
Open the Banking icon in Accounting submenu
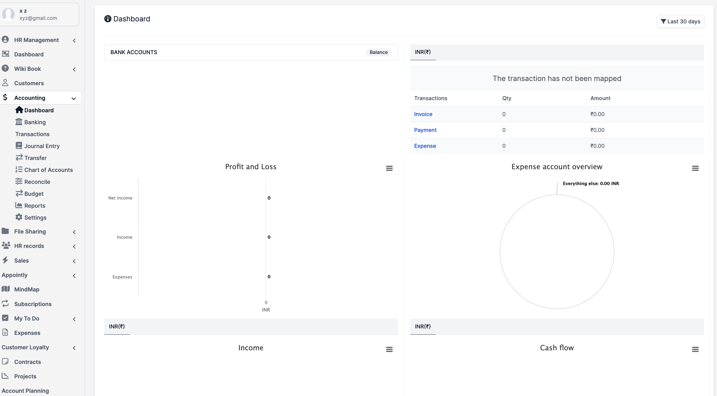pos(19,122)
